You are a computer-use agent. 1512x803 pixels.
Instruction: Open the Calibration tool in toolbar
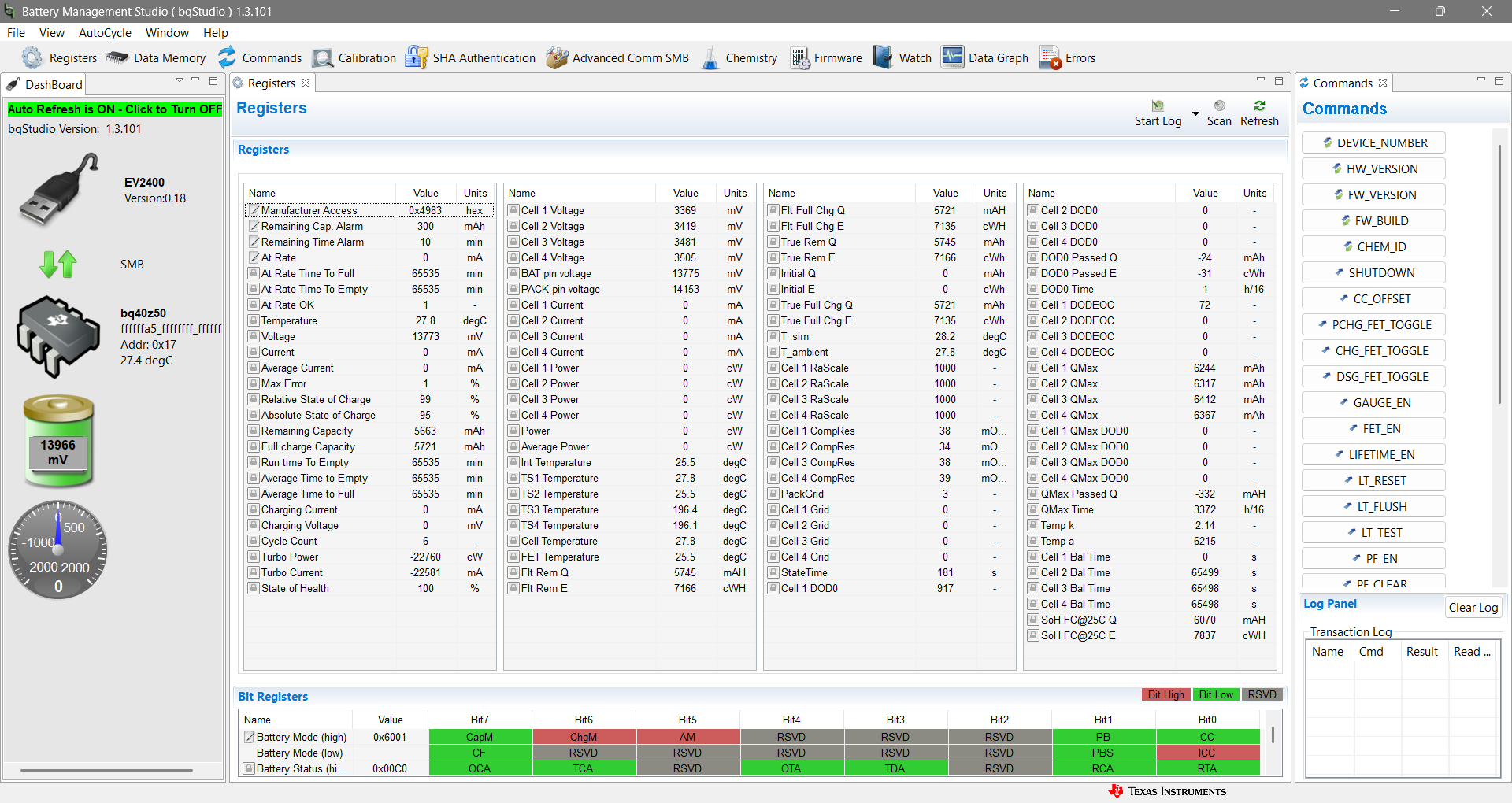pos(354,58)
